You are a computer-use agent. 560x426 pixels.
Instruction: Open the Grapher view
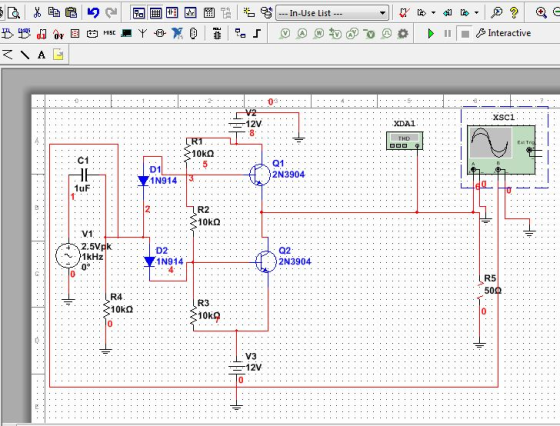190,13
